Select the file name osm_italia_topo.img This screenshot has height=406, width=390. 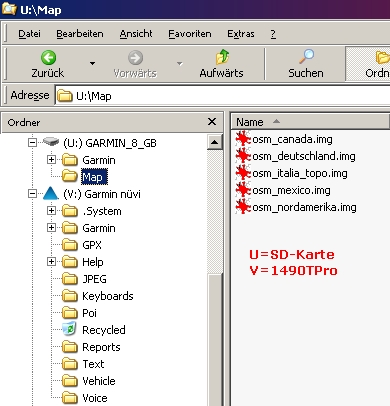tap(300, 173)
